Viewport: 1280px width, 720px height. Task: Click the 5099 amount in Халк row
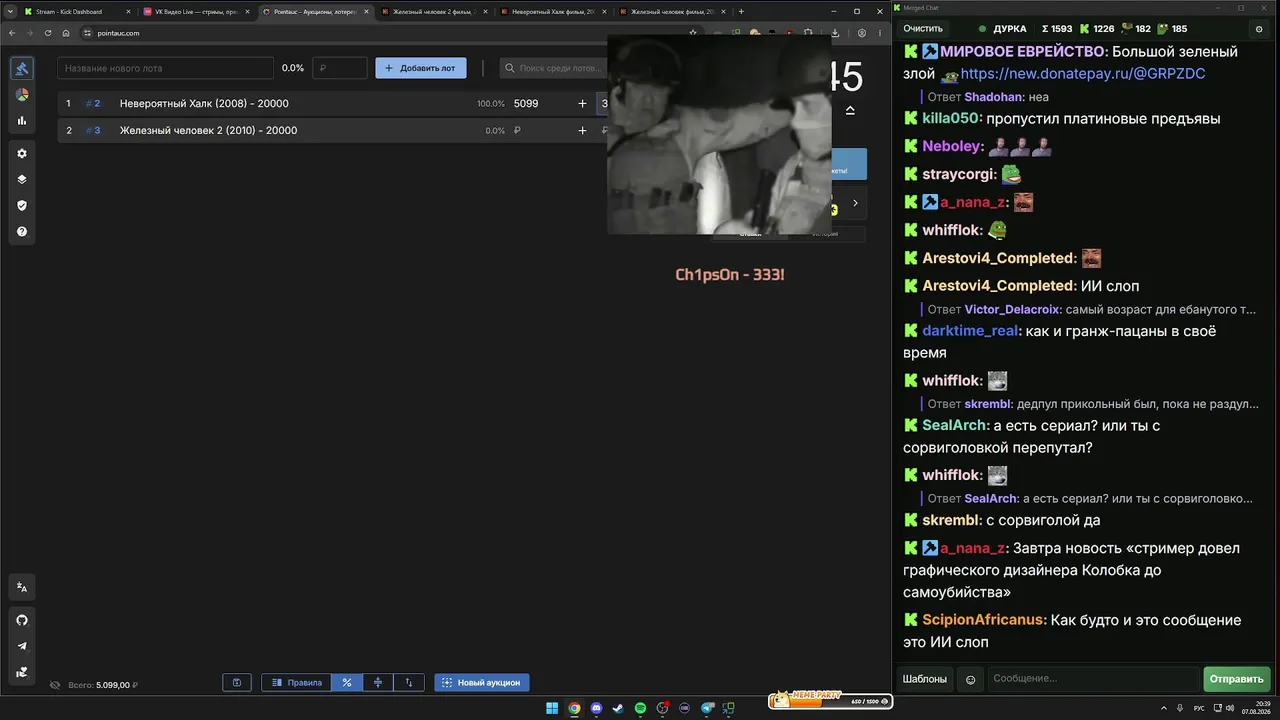coord(526,104)
